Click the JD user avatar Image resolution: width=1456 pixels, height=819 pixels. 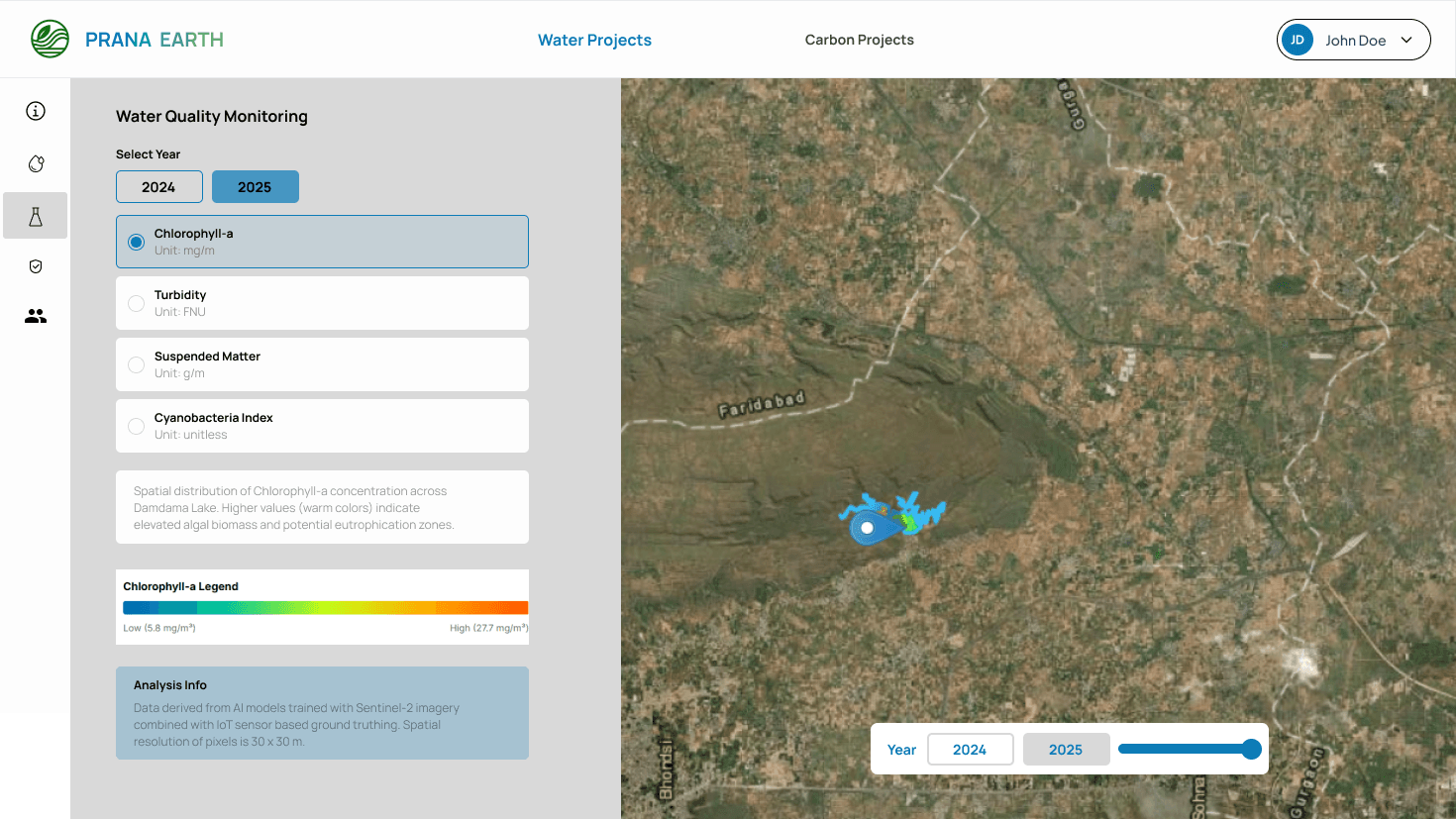coord(1298,40)
